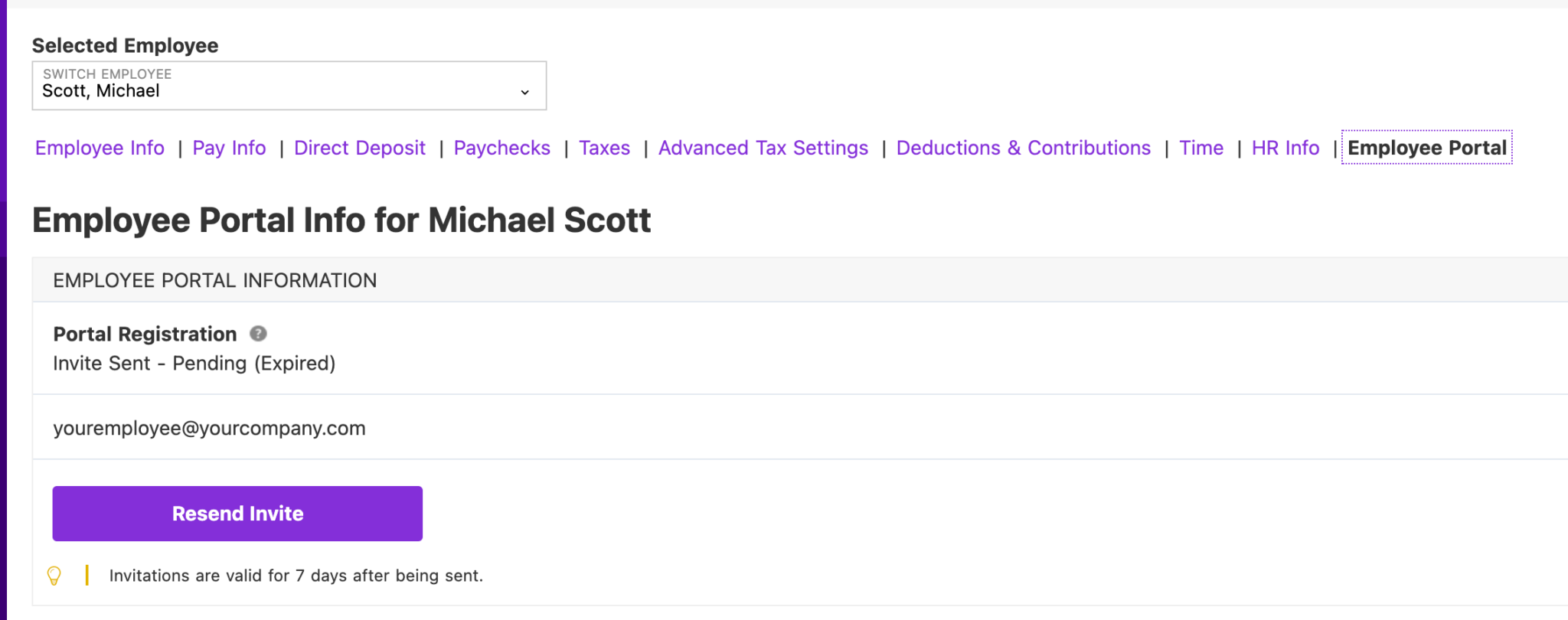Expand the Switch Employee dropdown chevron

(x=524, y=92)
